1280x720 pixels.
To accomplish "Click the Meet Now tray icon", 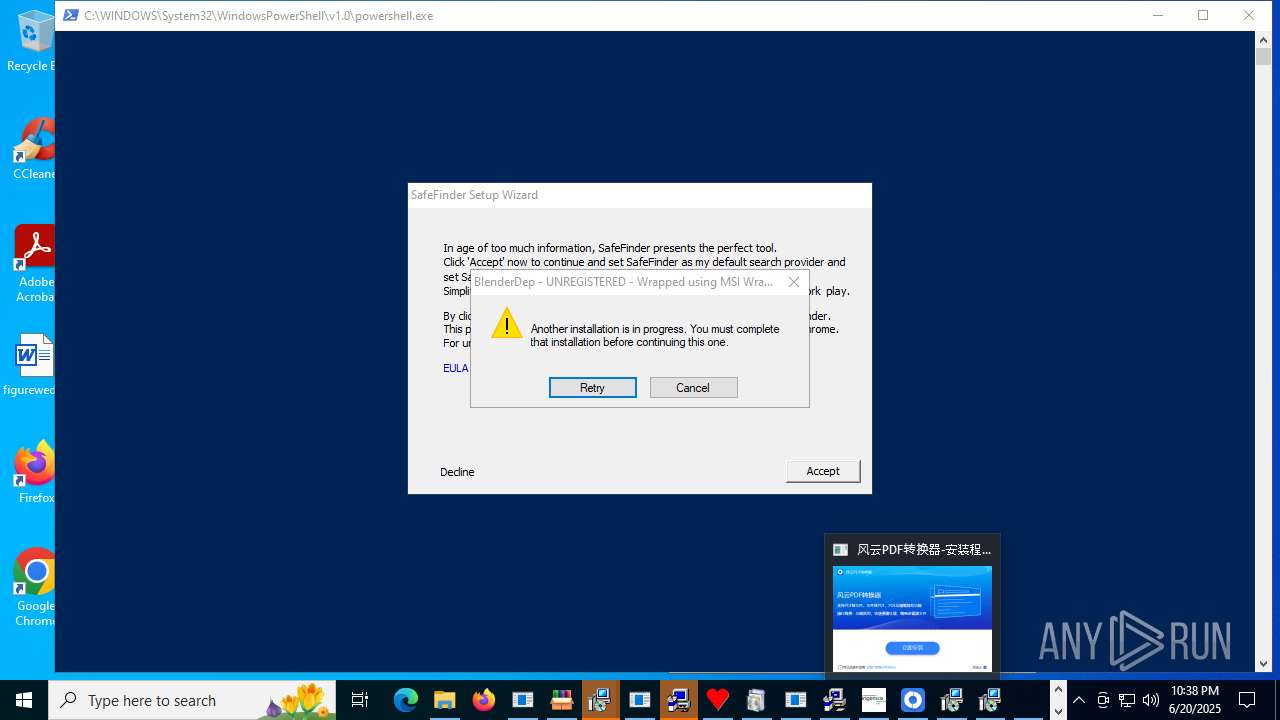I will click(x=1103, y=700).
